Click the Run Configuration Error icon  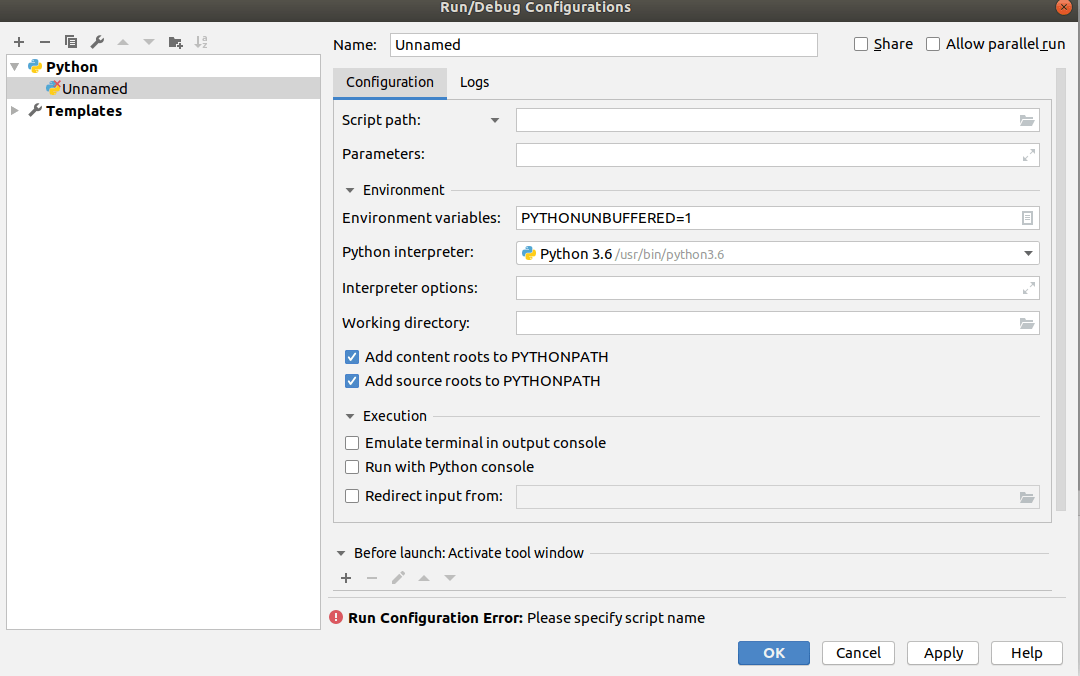336,617
